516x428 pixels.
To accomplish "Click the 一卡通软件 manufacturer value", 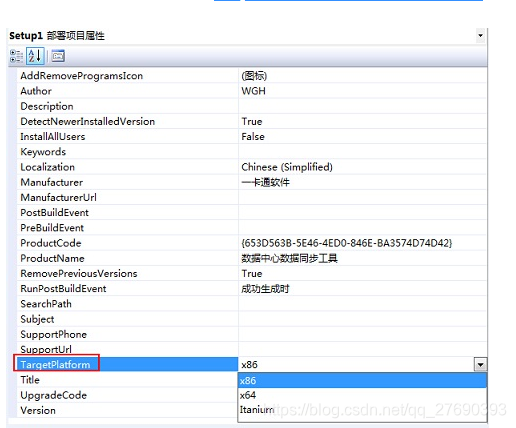I will click(x=266, y=182).
